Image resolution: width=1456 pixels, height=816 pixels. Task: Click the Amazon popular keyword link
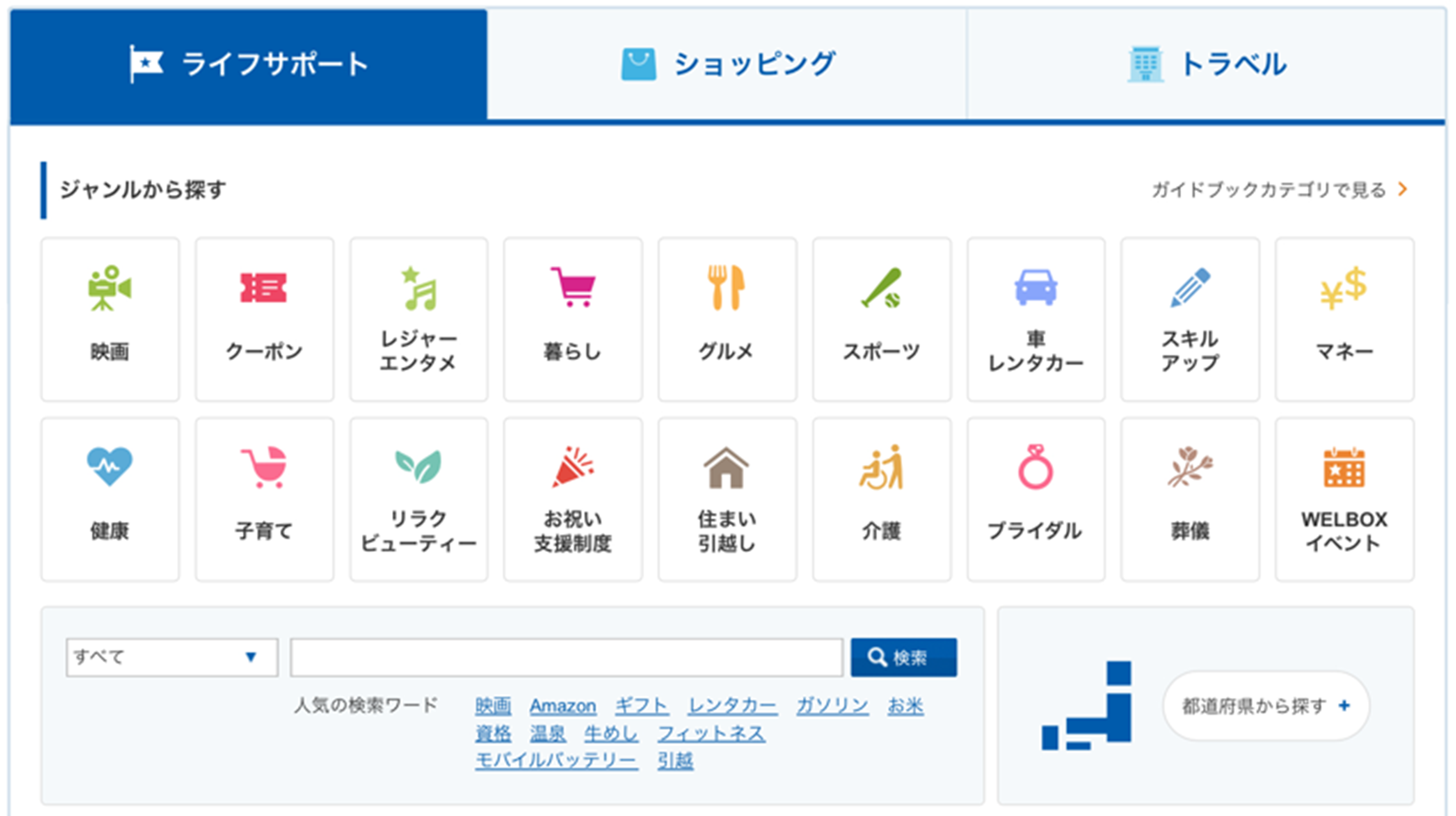563,706
